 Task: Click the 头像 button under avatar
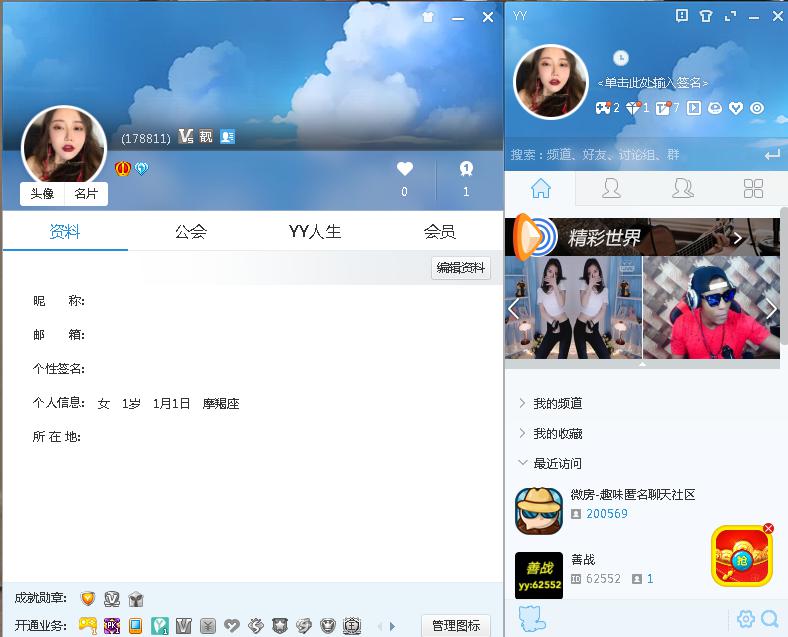[42, 194]
